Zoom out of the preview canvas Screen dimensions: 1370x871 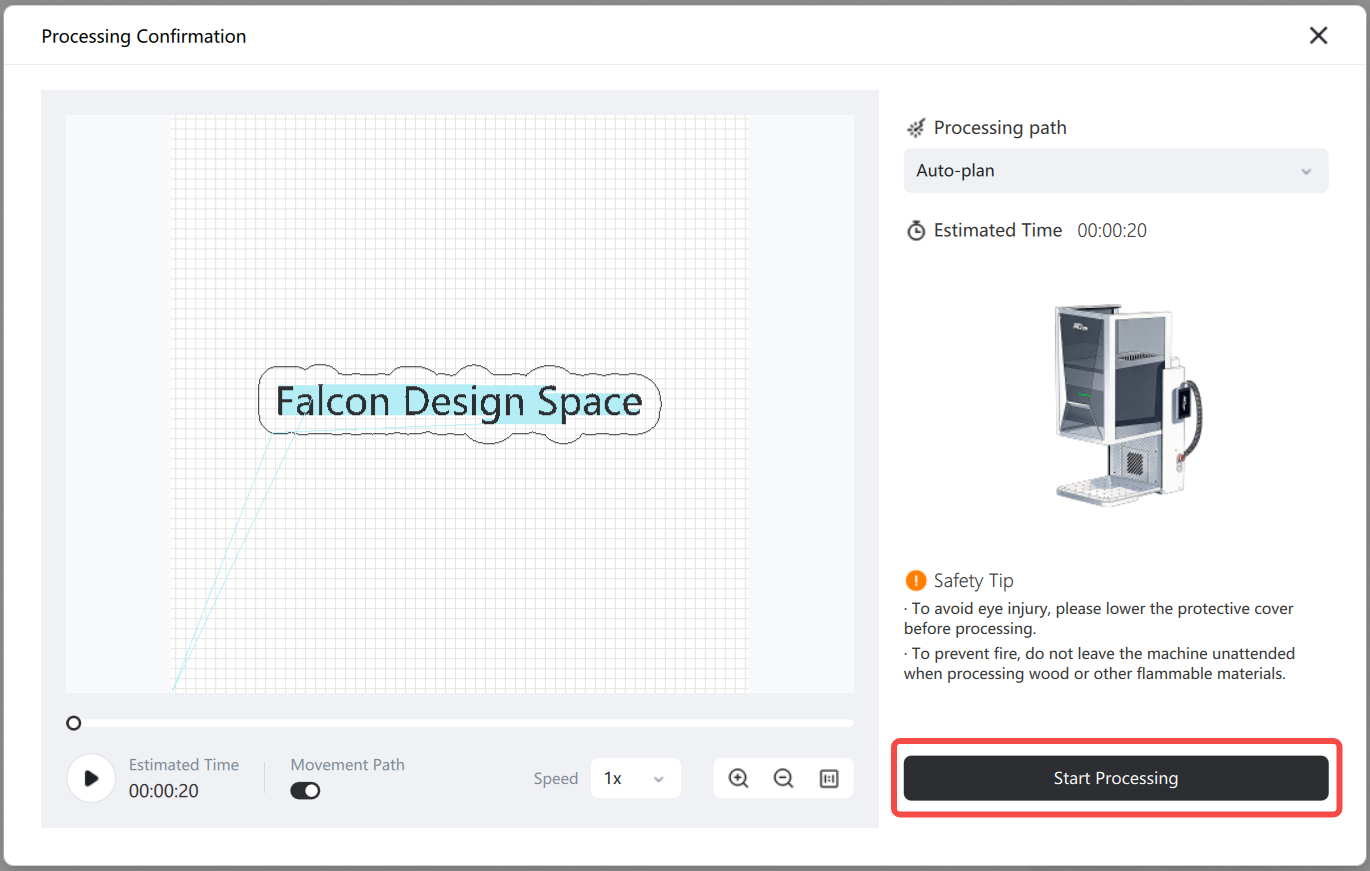pyautogui.click(x=784, y=778)
